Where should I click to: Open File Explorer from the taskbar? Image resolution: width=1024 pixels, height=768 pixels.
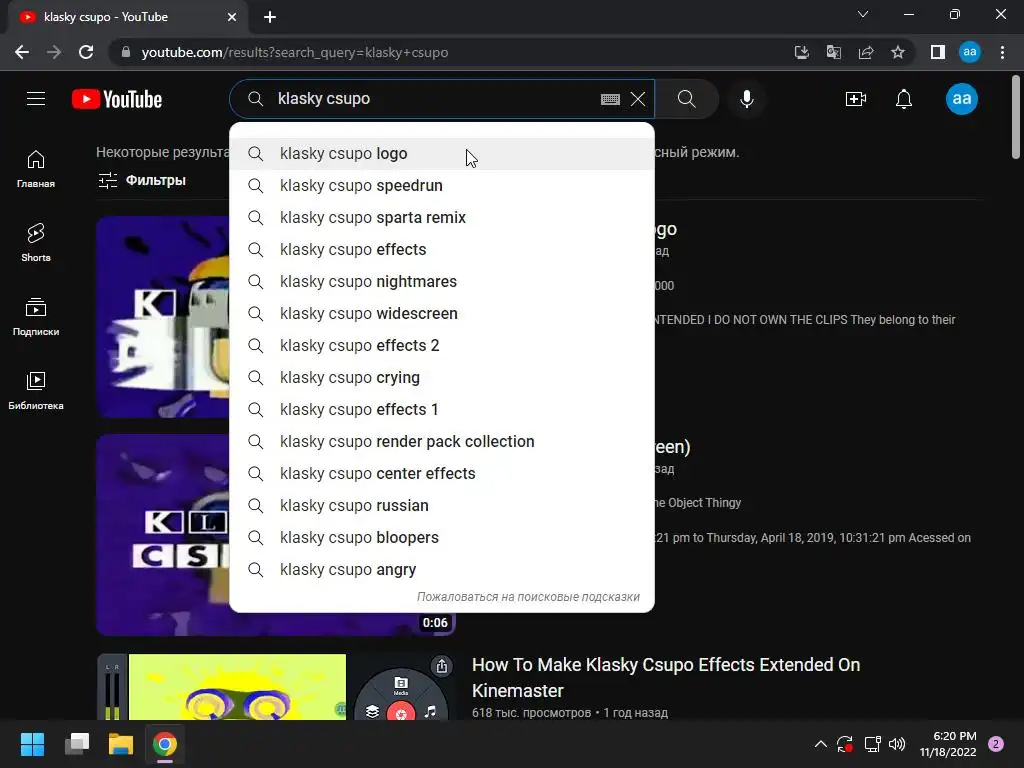click(121, 744)
